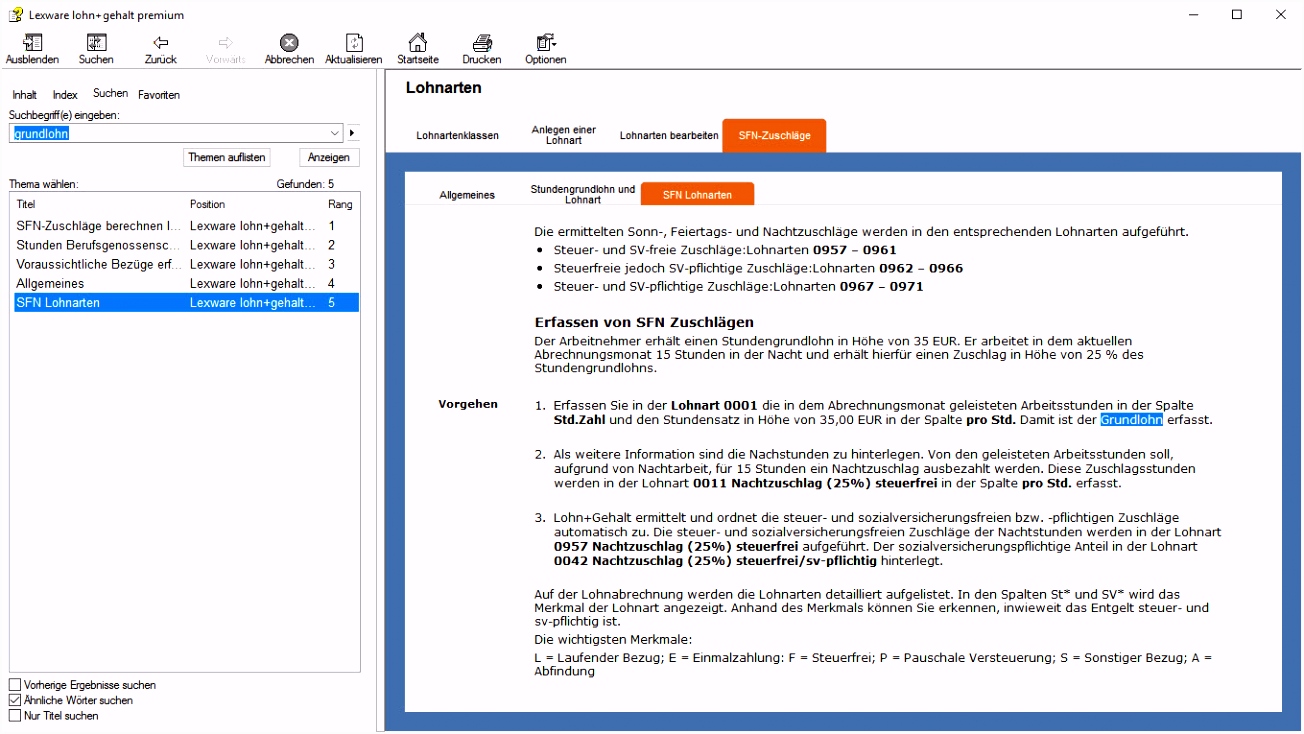This screenshot has height=734, width=1304.
Task: Click arrow button beside the search field
Action: tap(352, 133)
